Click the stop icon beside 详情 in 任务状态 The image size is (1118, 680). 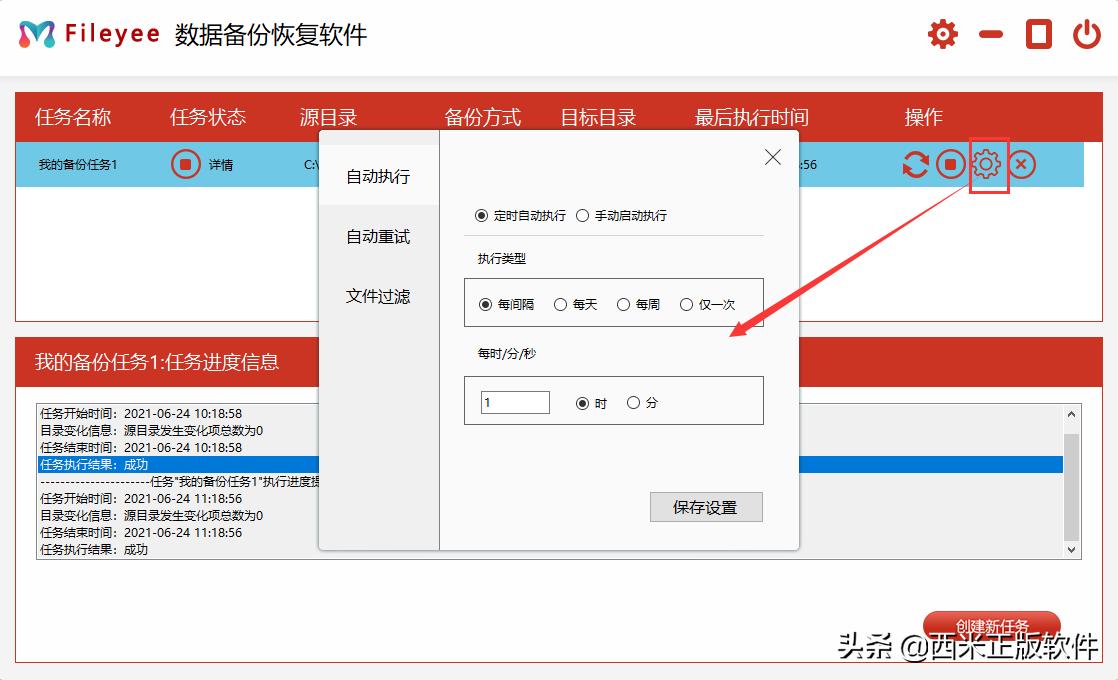(184, 164)
